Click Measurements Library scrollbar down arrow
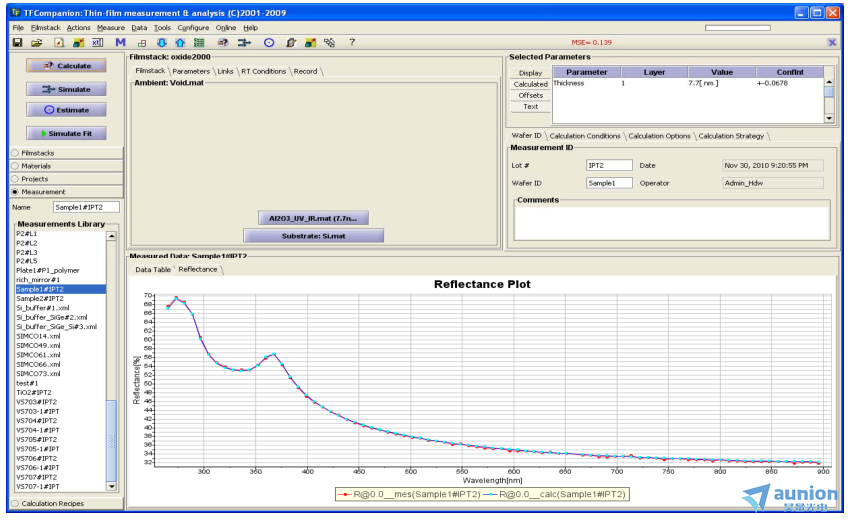Viewport: 850px width, 523px height. pyautogui.click(x=111, y=487)
